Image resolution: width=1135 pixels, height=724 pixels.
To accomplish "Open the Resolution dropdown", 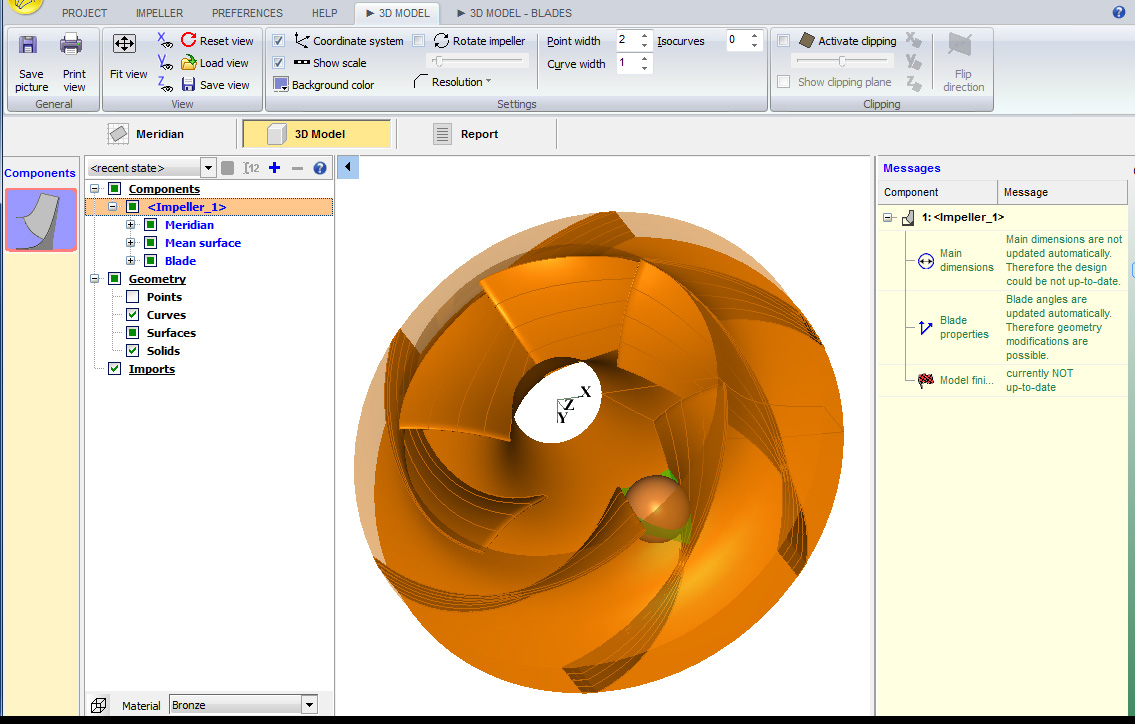I will pyautogui.click(x=461, y=82).
